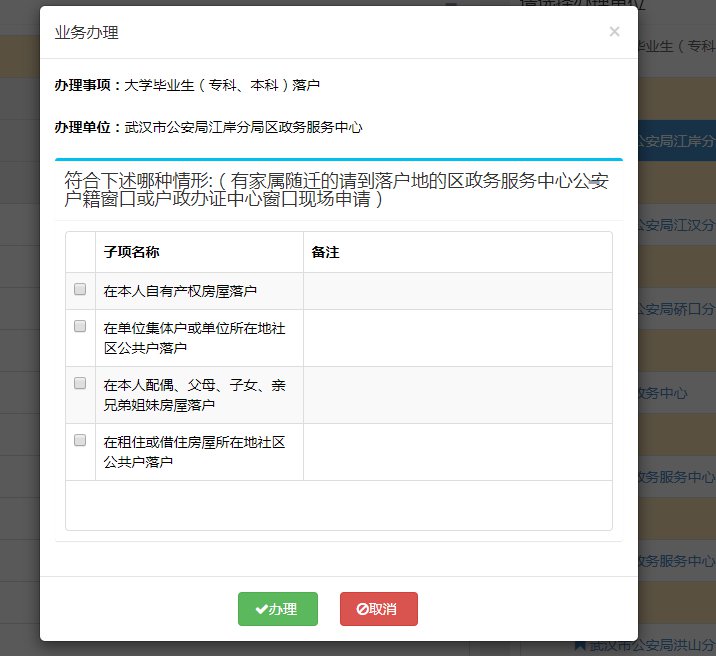Close the 业务办理 dialog with the X
Screen dimensions: 716x656
[x=614, y=31]
